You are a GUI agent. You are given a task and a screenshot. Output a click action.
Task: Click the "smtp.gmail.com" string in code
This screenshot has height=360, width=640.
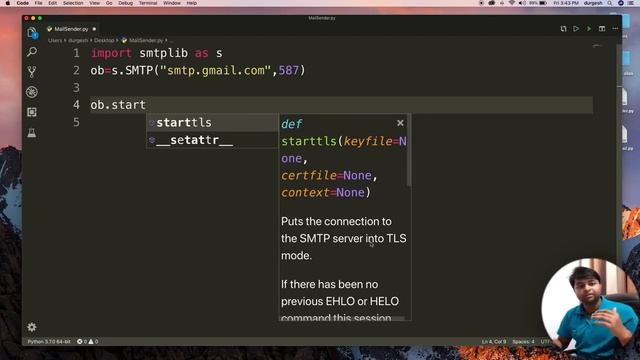point(215,70)
